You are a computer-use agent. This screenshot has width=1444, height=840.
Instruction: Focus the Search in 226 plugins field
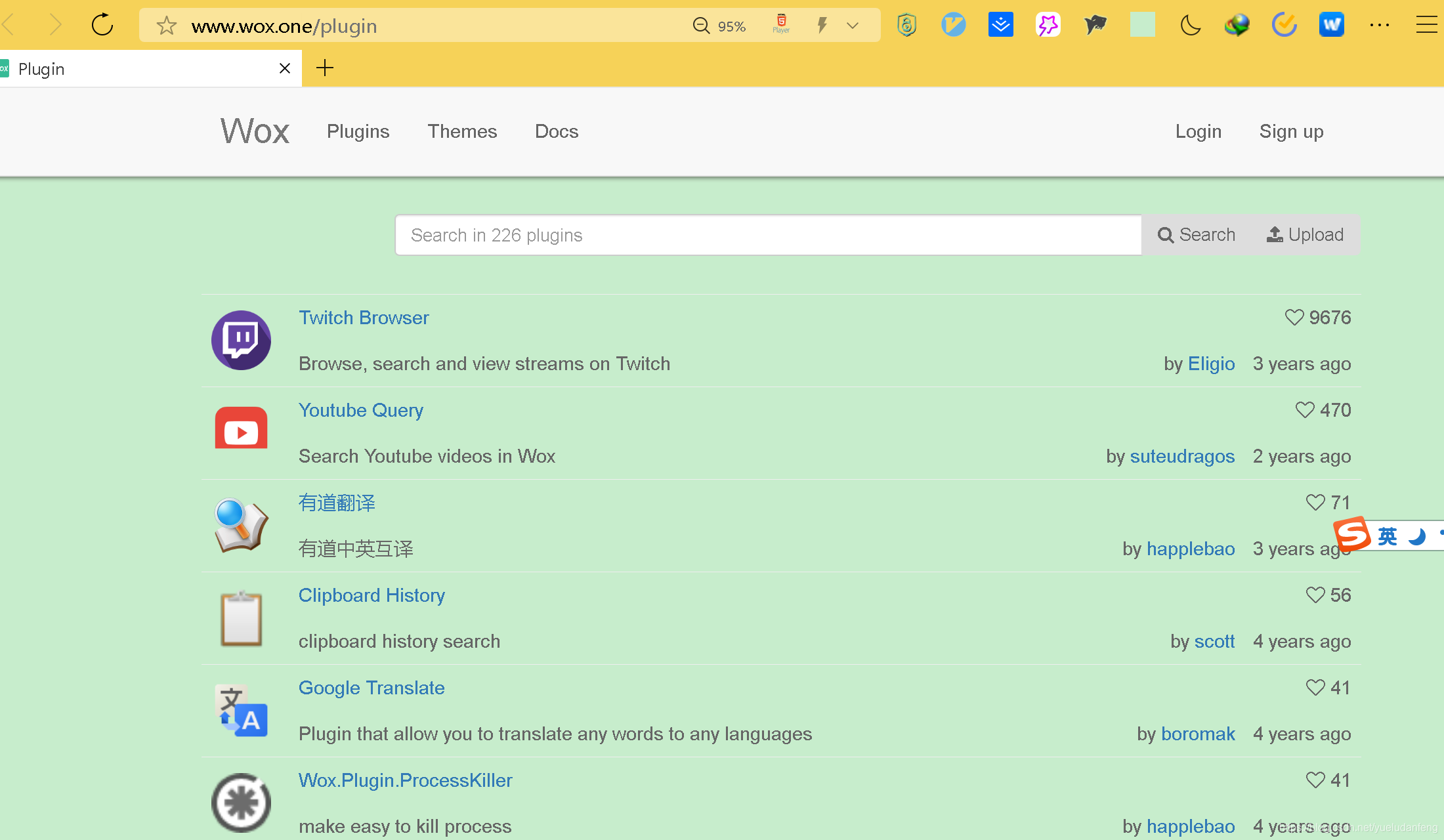pos(768,235)
